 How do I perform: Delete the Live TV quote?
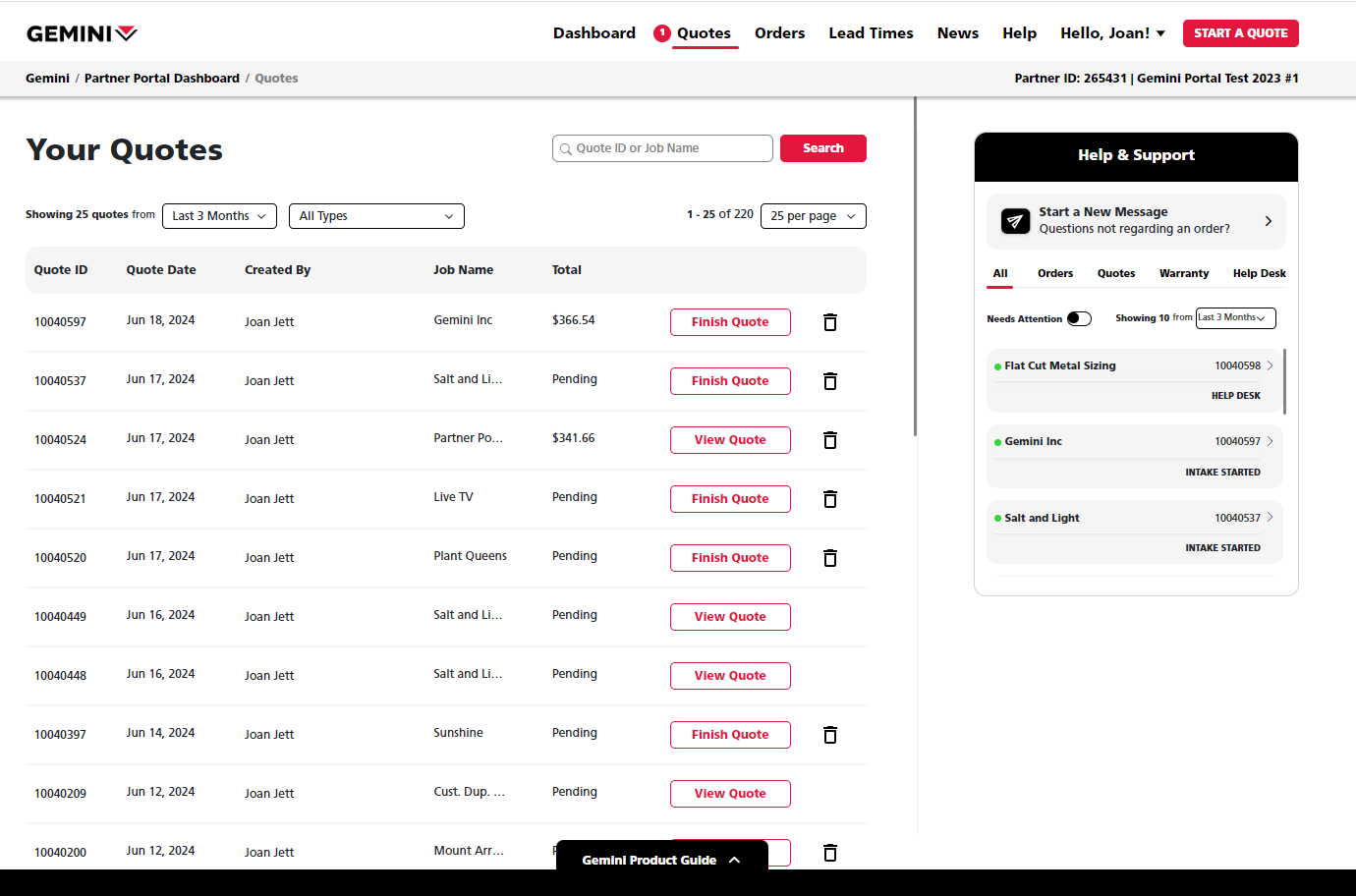point(829,499)
